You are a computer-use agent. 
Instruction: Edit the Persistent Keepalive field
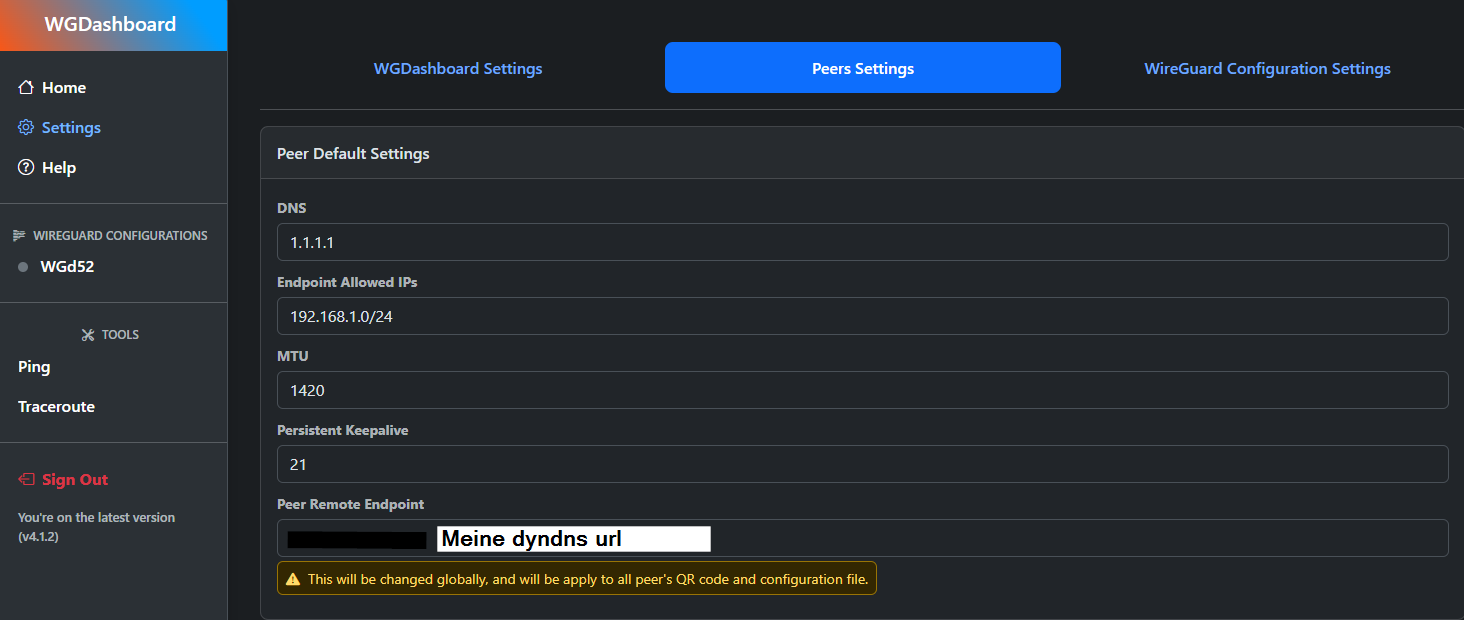(862, 464)
